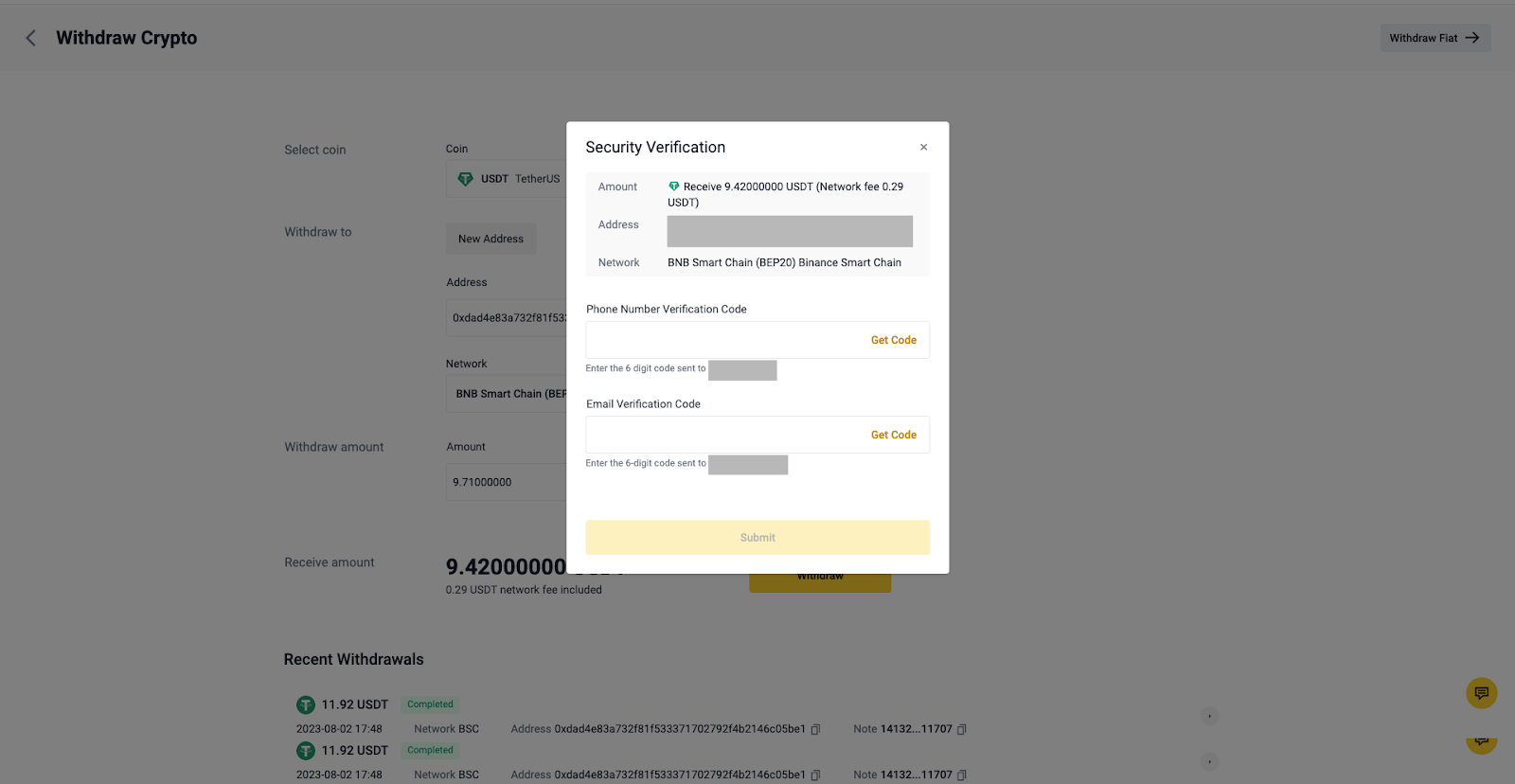Copy note of second recent withdrawal

961,775
